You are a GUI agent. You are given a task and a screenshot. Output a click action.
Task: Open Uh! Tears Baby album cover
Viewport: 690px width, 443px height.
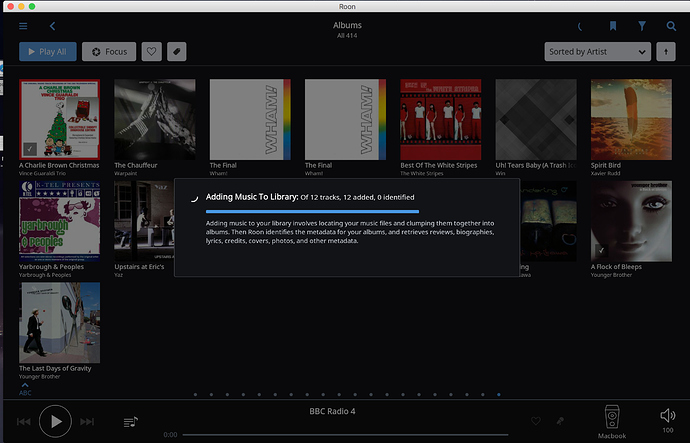click(536, 119)
